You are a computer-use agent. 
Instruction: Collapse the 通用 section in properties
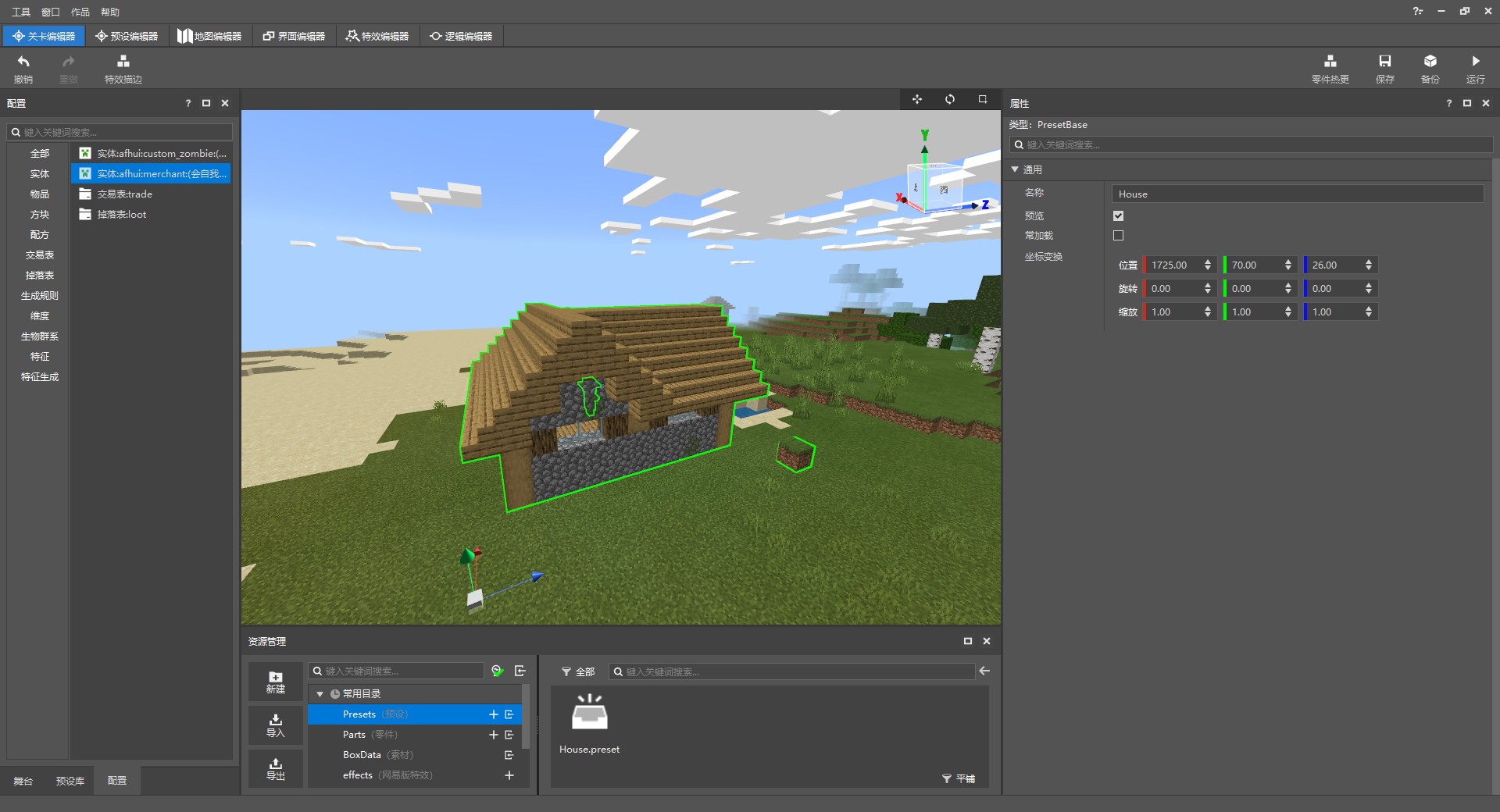[1015, 169]
